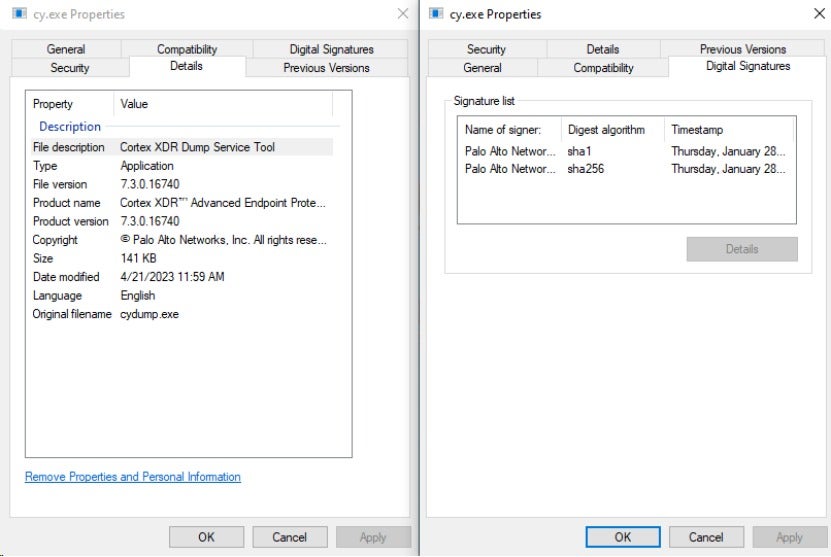Click Apply button in right Properties window
Viewport: 831px width, 557px height.
tap(789, 537)
